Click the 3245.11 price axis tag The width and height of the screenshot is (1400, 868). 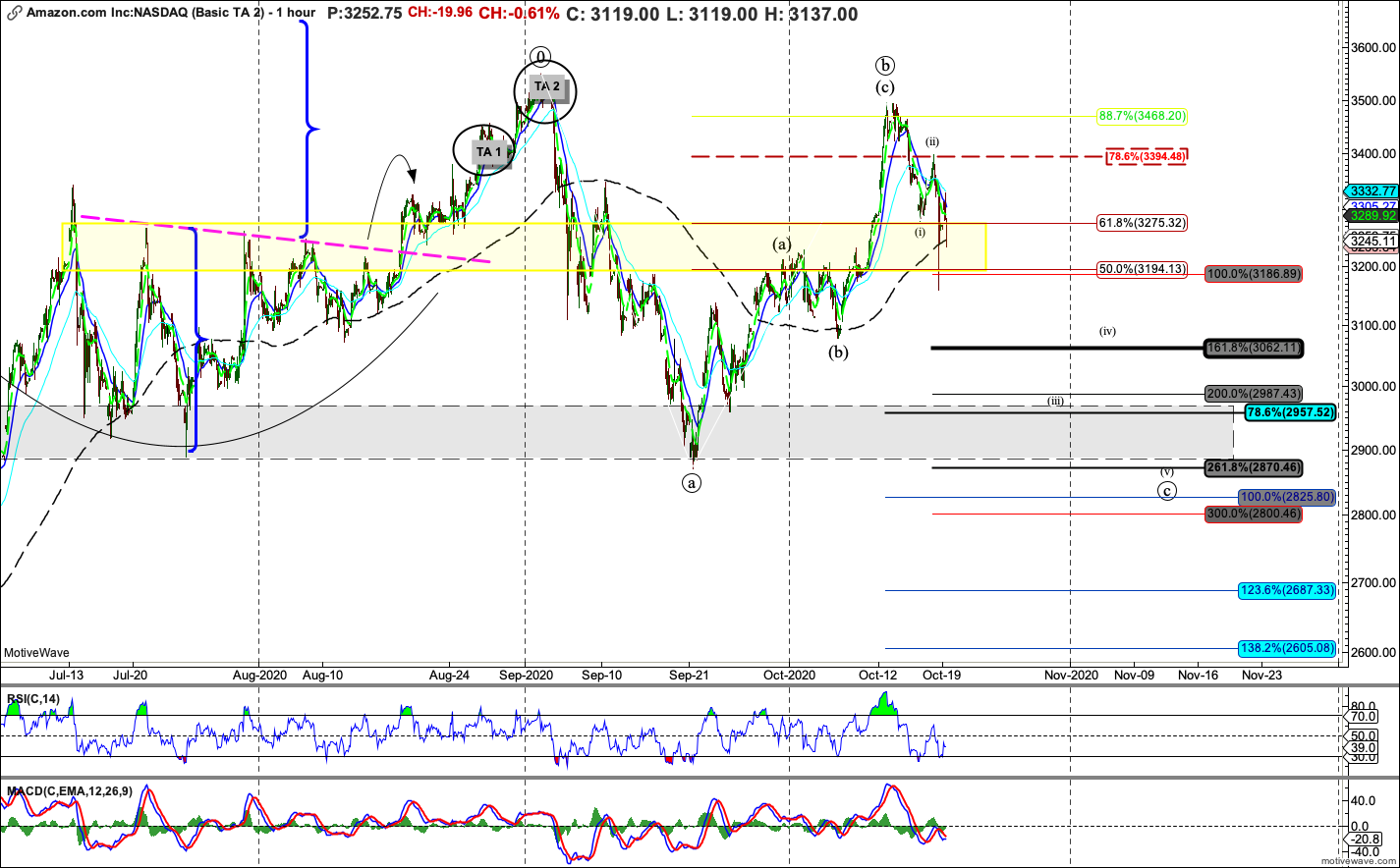(x=1373, y=241)
